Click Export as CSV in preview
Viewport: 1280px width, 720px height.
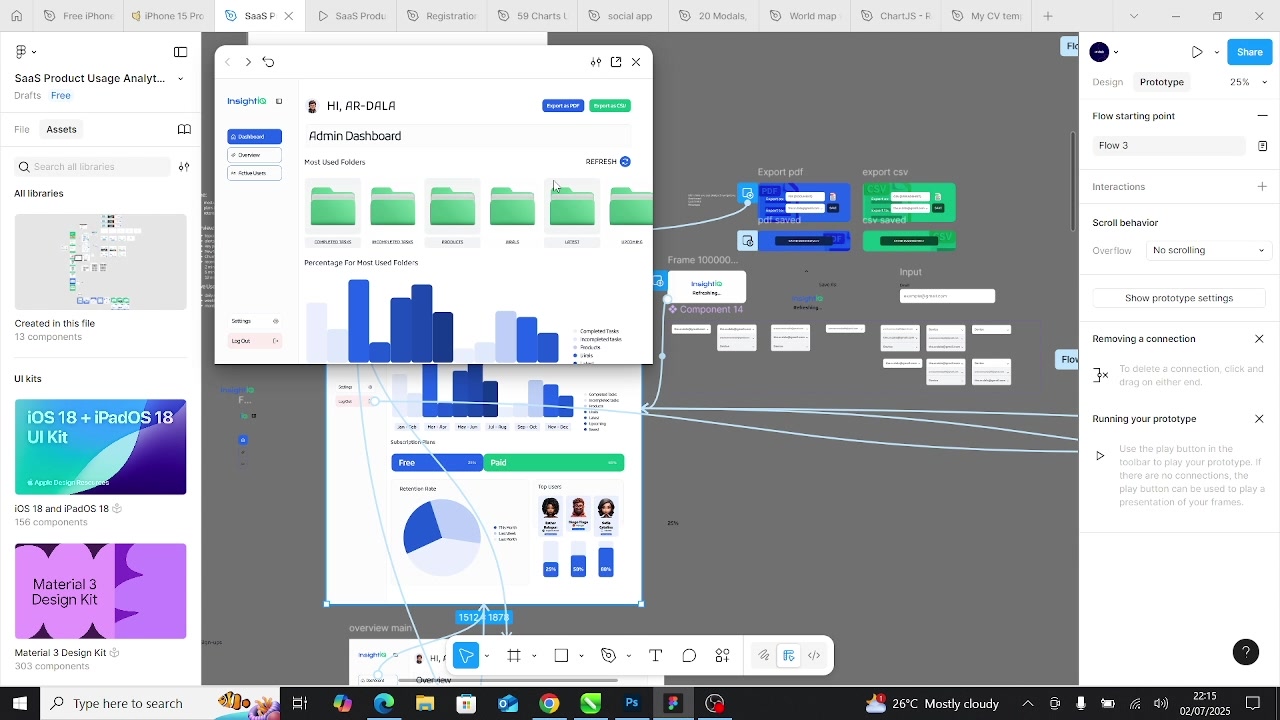pyautogui.click(x=610, y=106)
